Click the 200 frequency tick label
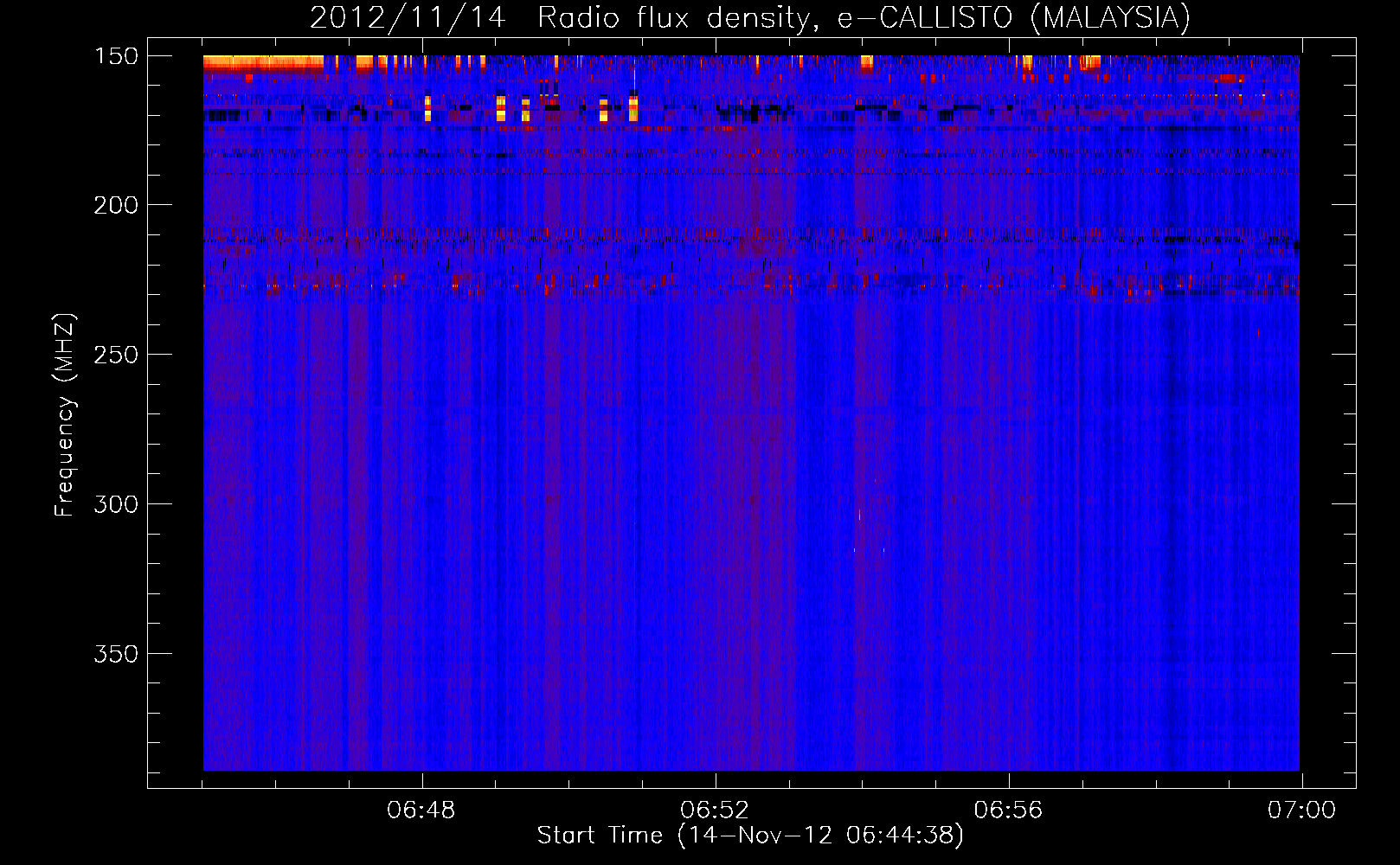The width and height of the screenshot is (1400, 865). point(116,205)
